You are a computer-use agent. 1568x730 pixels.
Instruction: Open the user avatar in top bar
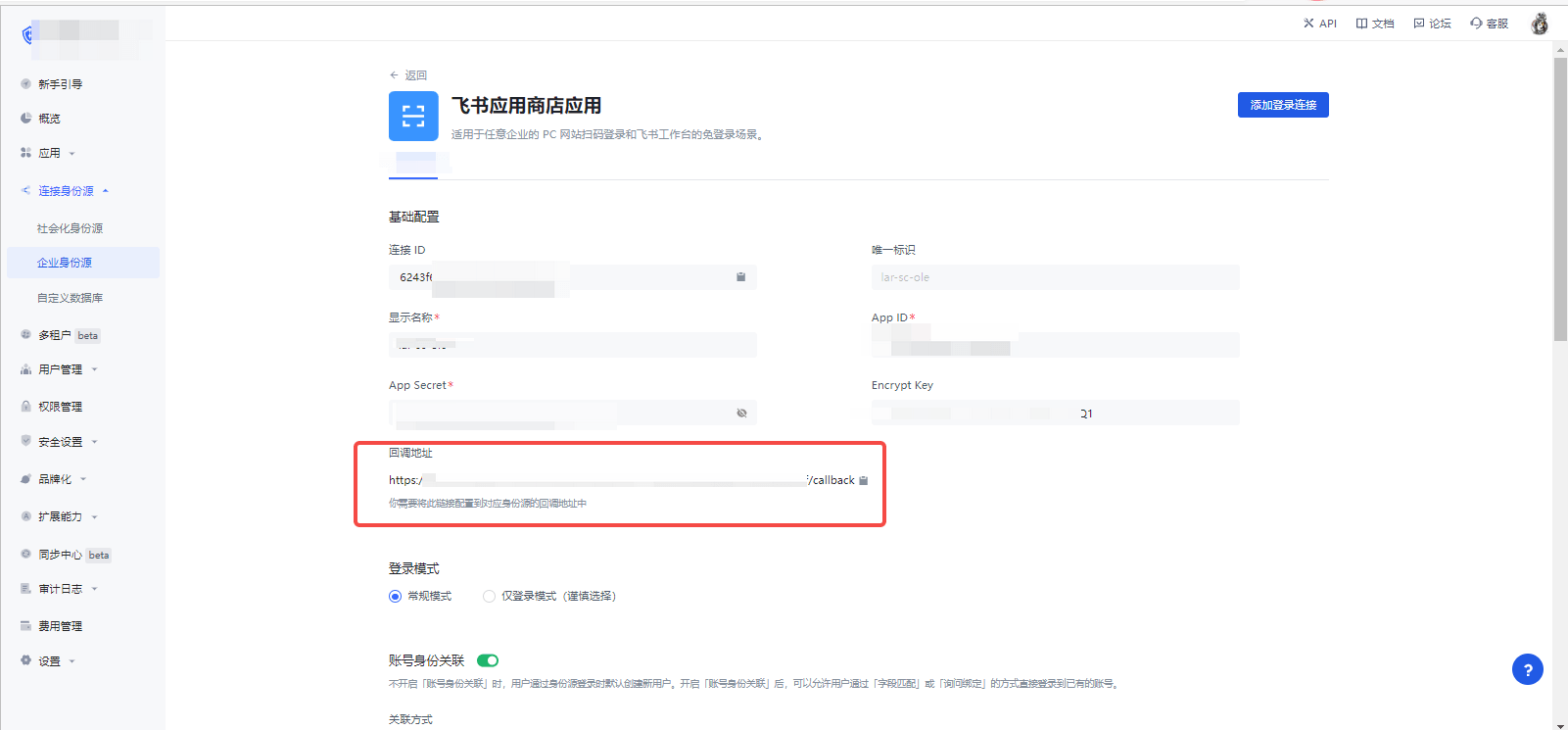point(1540,24)
